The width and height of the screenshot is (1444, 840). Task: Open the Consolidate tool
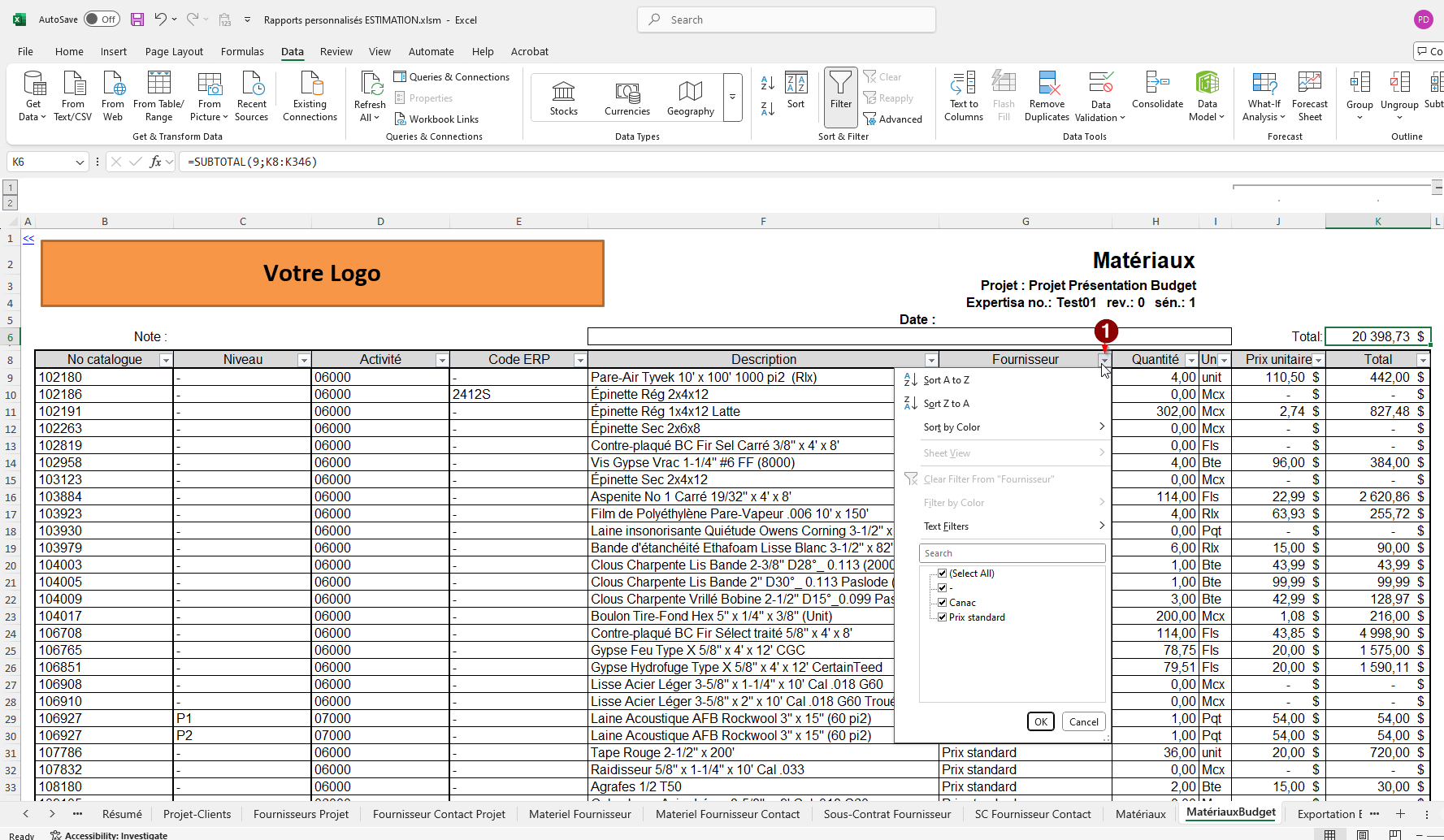click(1157, 84)
